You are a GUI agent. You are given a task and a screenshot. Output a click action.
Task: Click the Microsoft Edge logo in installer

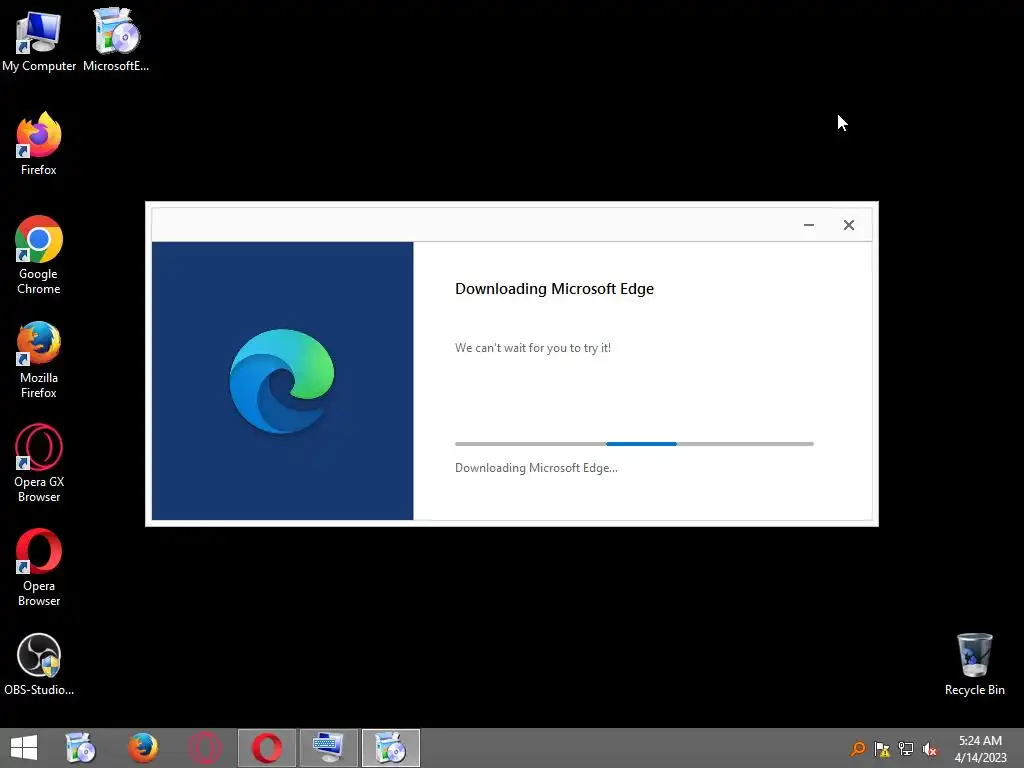[282, 381]
